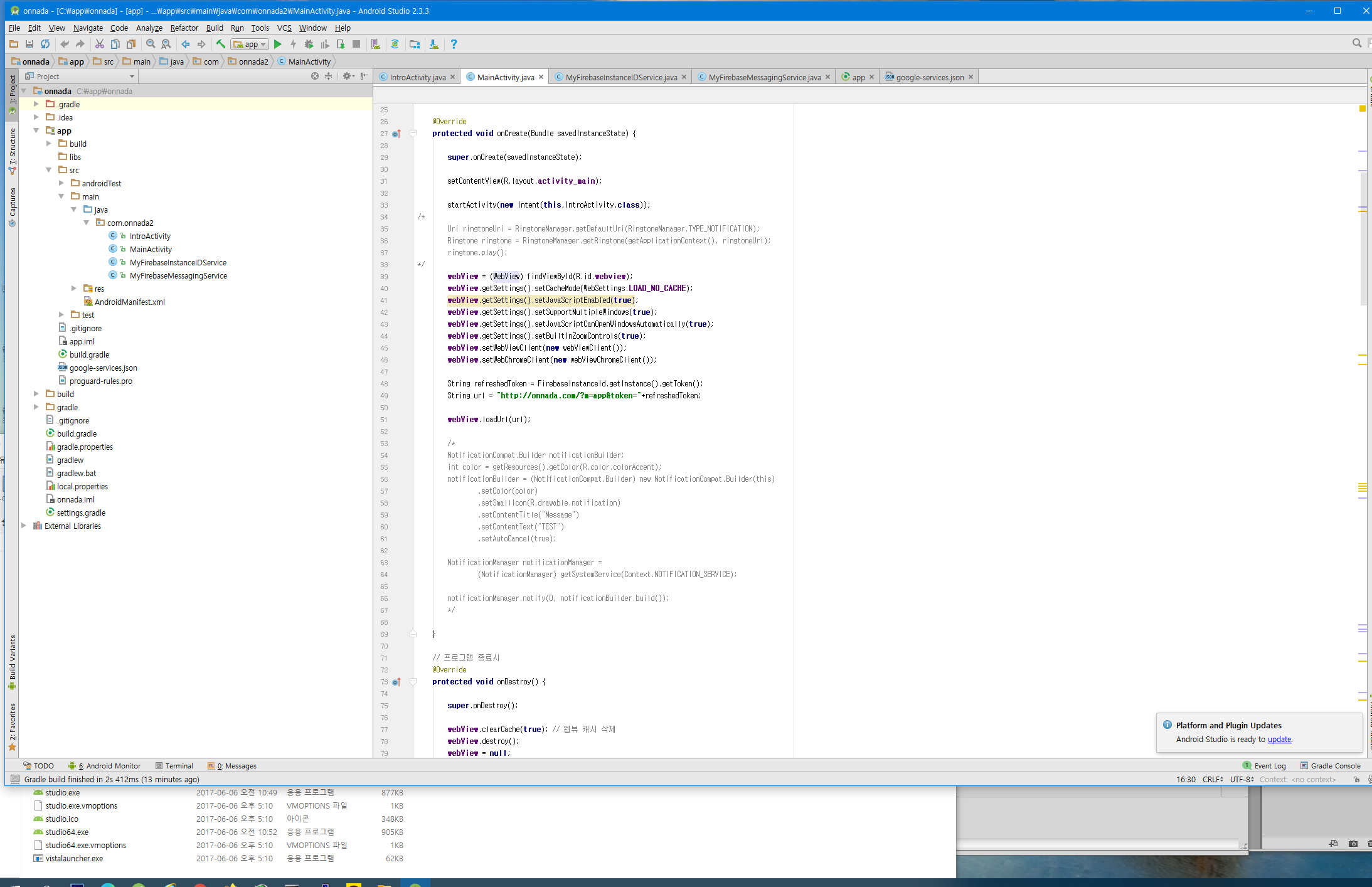Image resolution: width=1372 pixels, height=887 pixels.
Task: Click the Make Project hammer icon
Action: coord(221,44)
